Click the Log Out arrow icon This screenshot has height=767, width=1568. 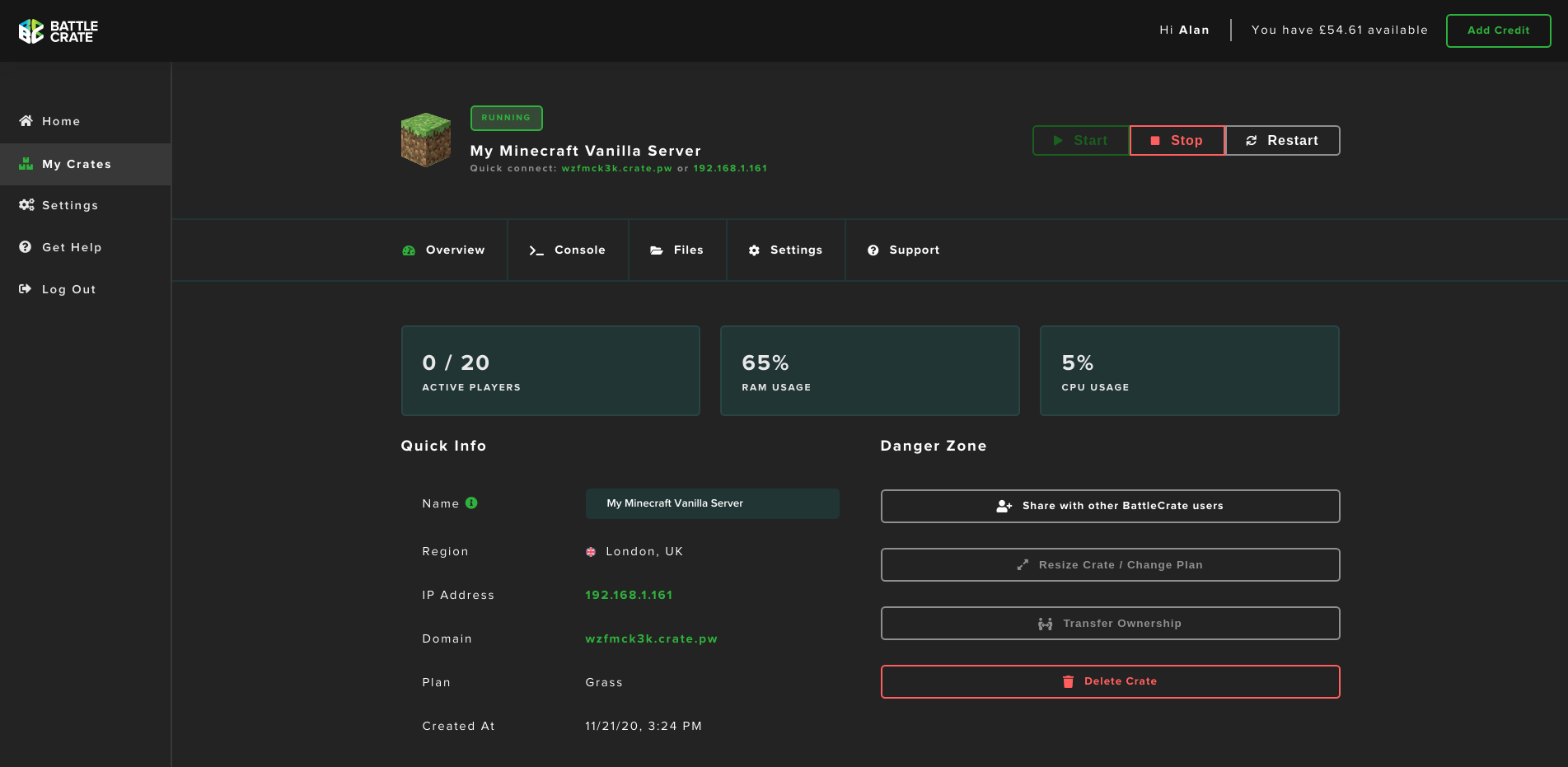click(x=26, y=289)
